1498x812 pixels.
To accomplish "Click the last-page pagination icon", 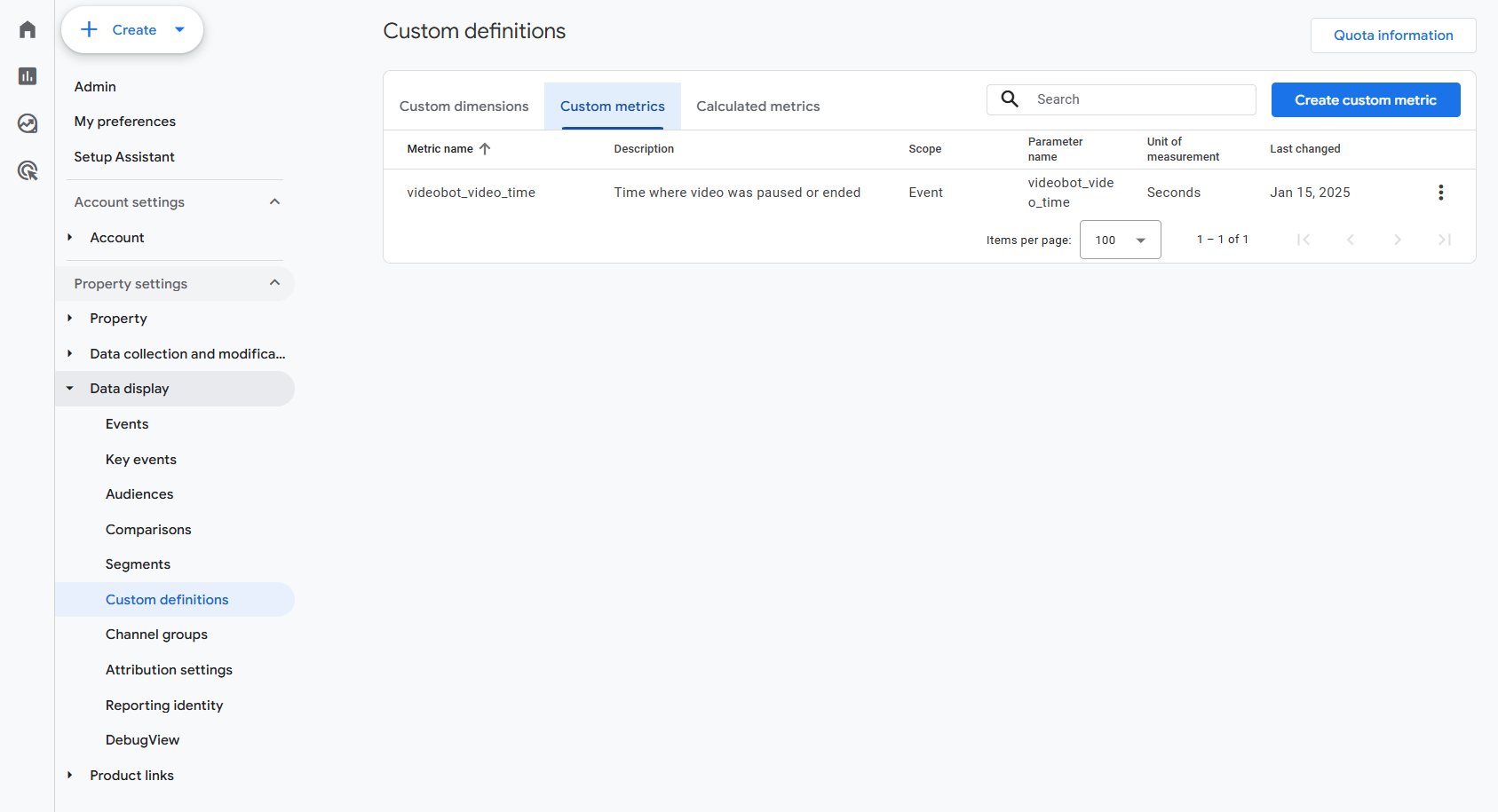I will pyautogui.click(x=1445, y=239).
